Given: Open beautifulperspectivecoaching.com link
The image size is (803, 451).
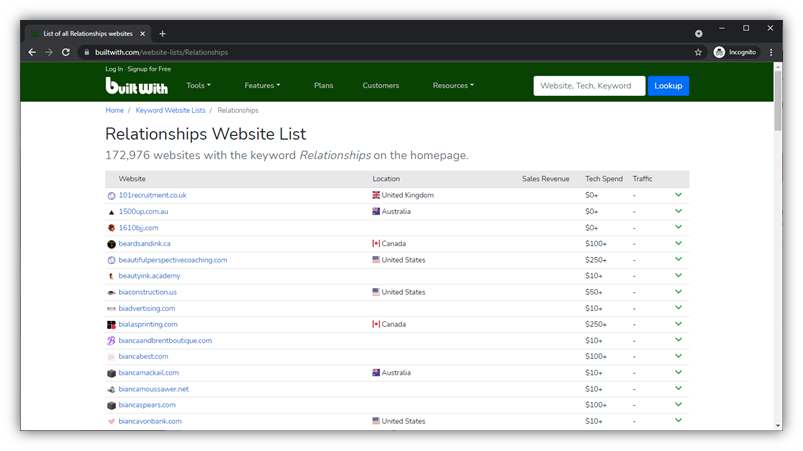Looking at the screenshot, I should pos(173,260).
